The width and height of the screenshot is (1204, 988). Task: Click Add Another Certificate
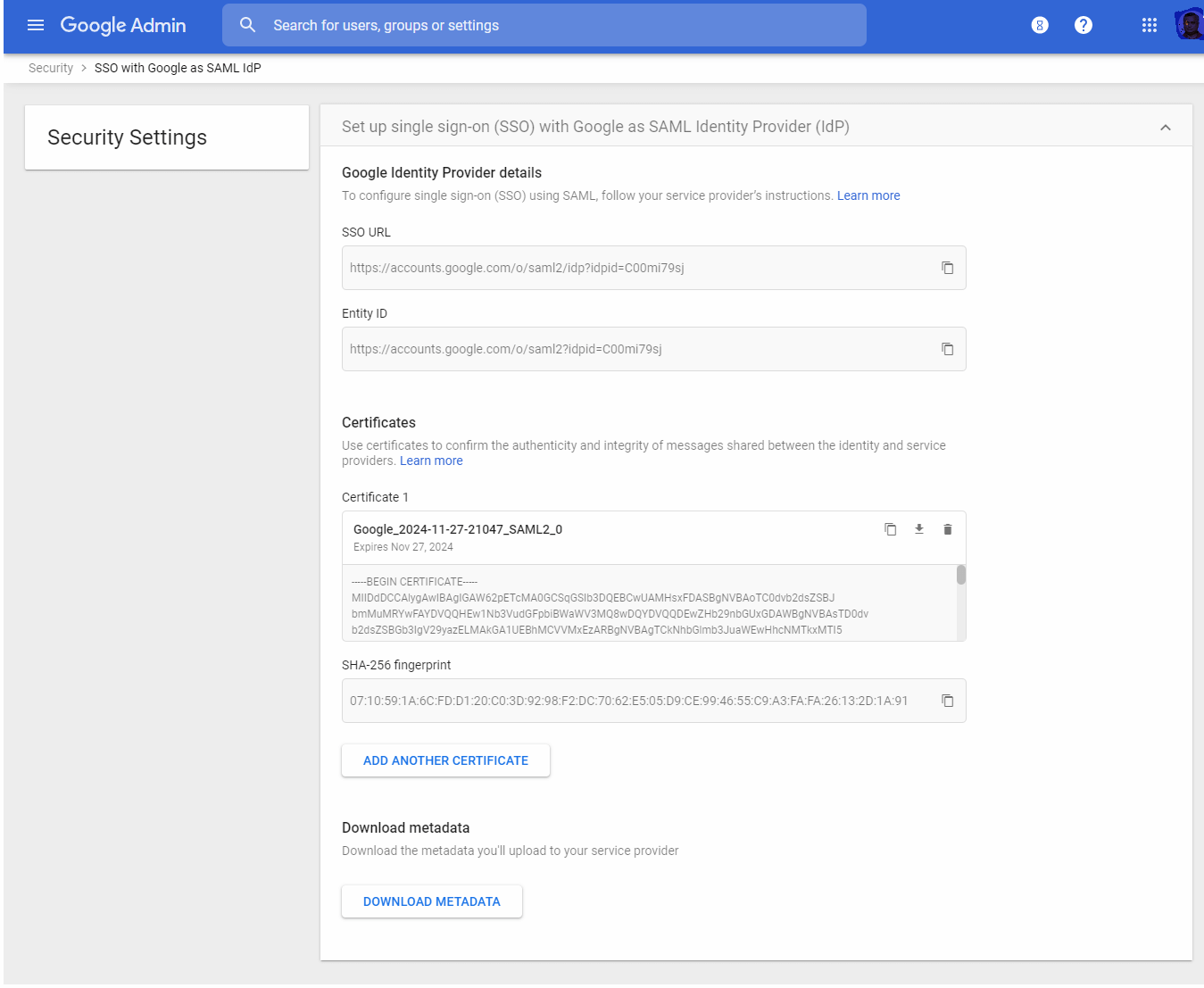[x=445, y=760]
